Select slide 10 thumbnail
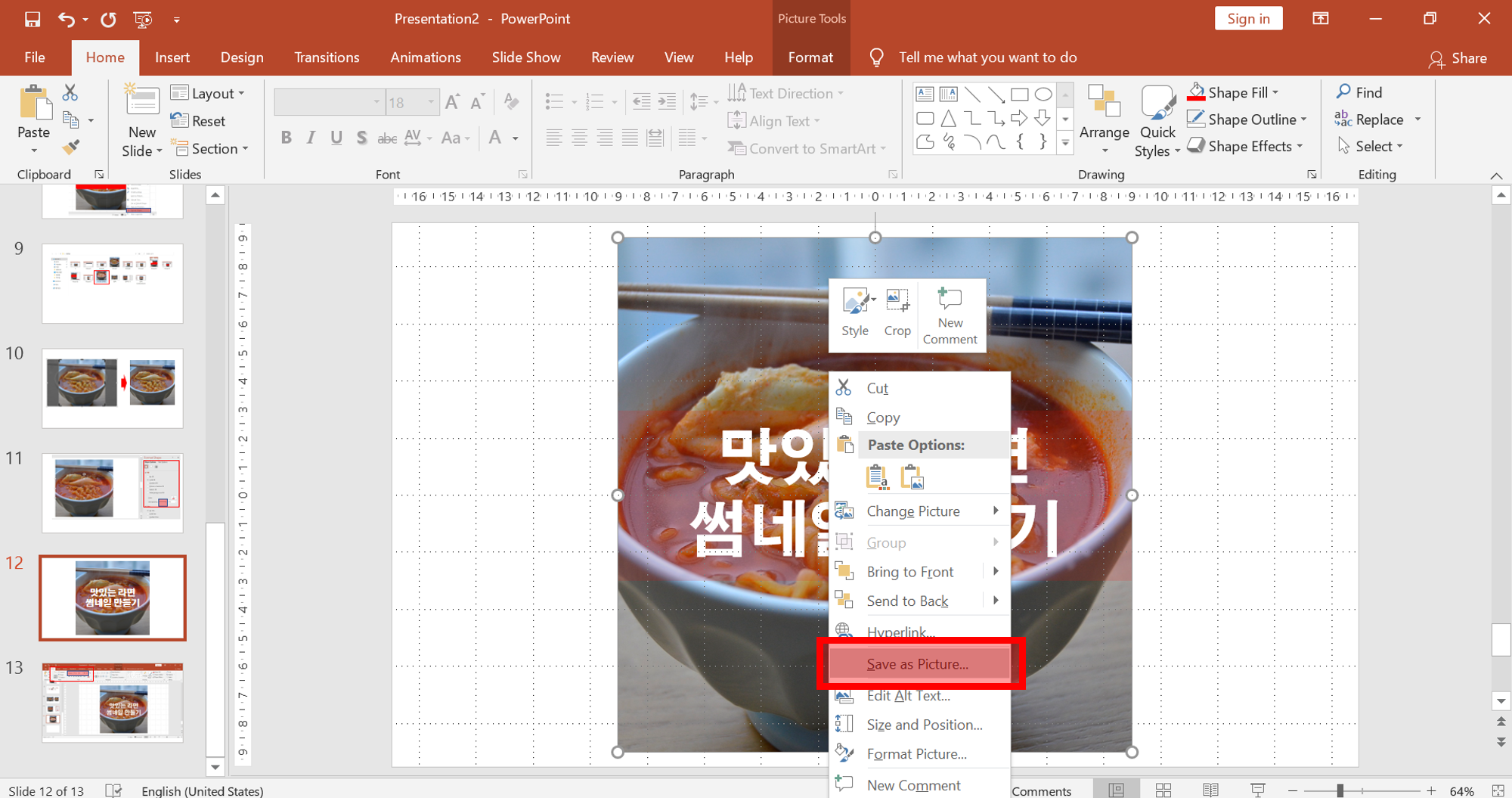The width and height of the screenshot is (1512, 798). (x=112, y=388)
